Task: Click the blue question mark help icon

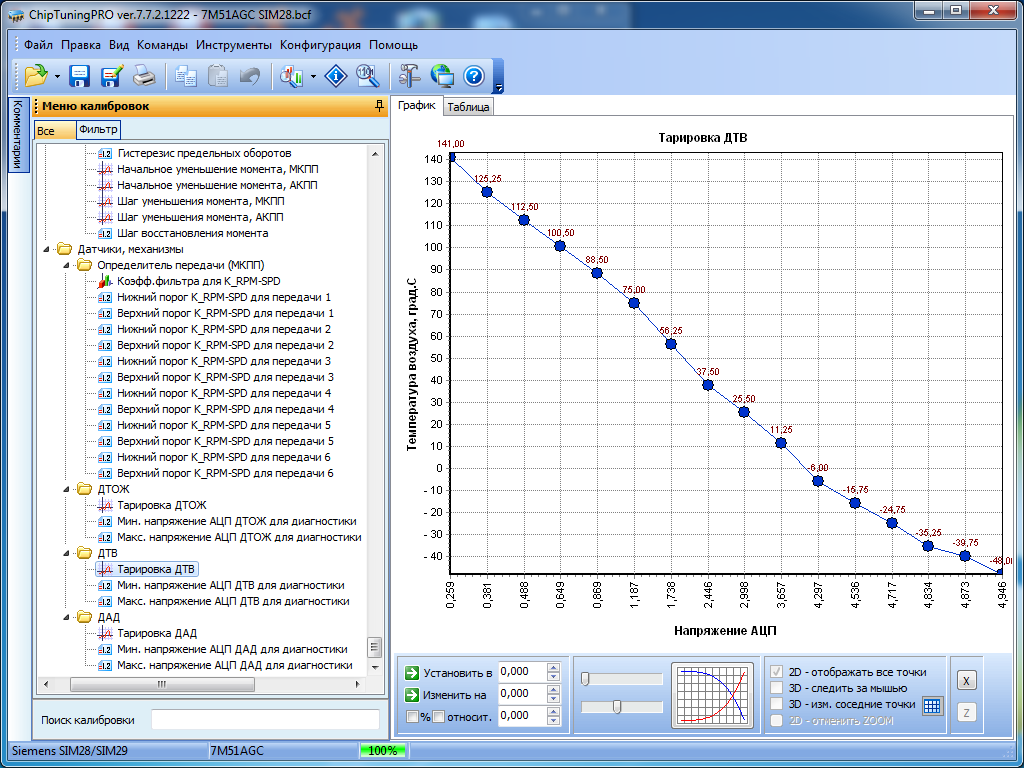Action: click(x=473, y=75)
